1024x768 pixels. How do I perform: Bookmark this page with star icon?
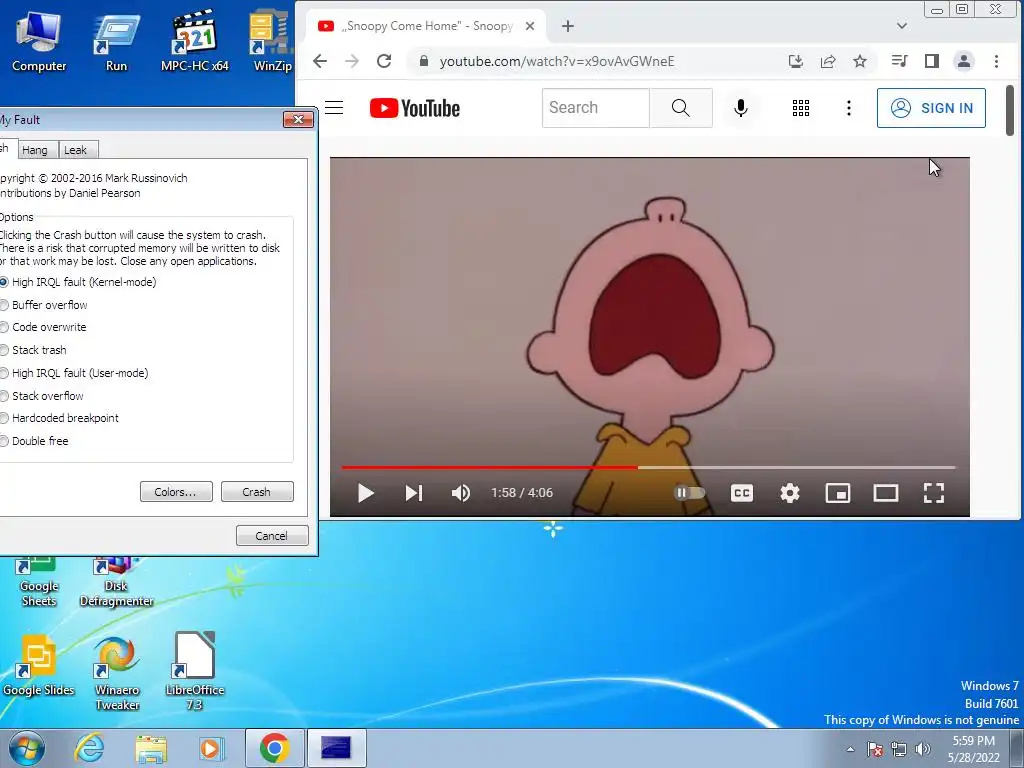(860, 61)
